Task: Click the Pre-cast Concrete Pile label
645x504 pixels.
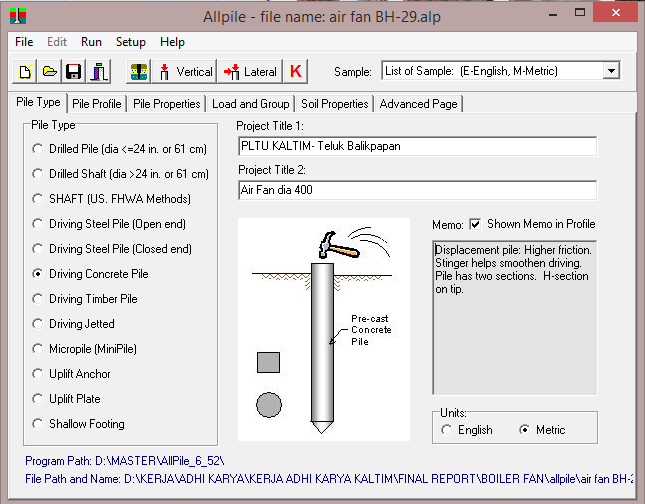Action: pyautogui.click(x=371, y=330)
